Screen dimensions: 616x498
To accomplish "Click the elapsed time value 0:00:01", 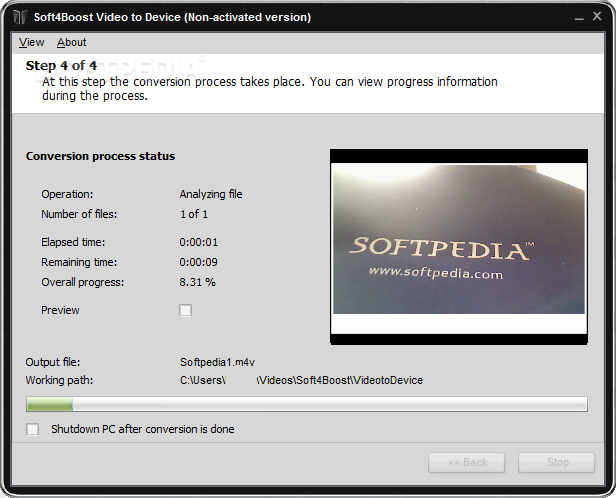I will tap(198, 242).
